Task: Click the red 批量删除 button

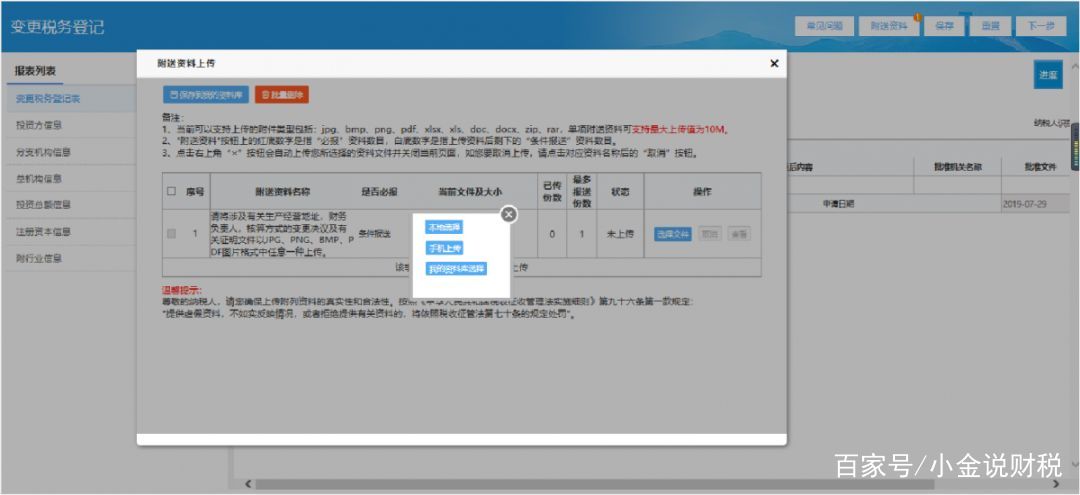Action: point(282,95)
